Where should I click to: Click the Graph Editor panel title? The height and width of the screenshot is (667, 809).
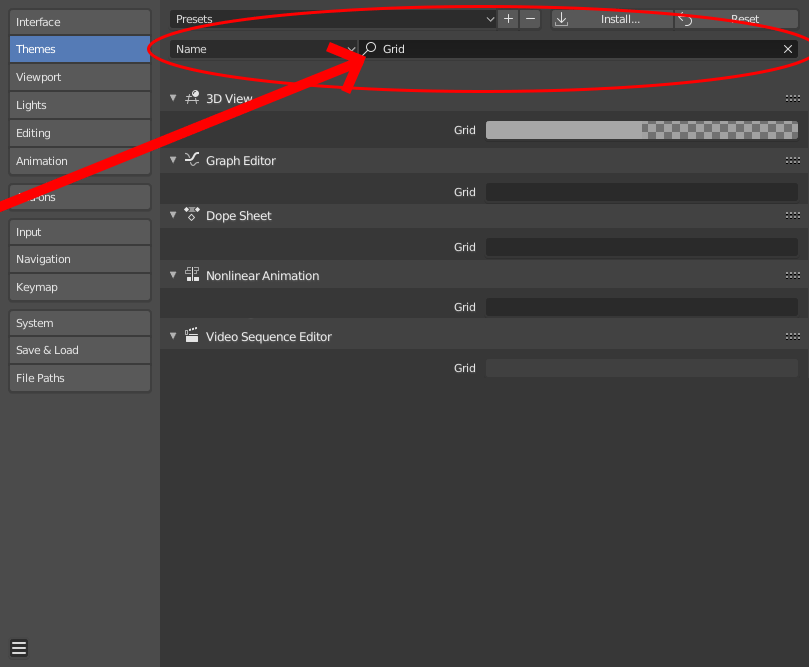pos(241,160)
